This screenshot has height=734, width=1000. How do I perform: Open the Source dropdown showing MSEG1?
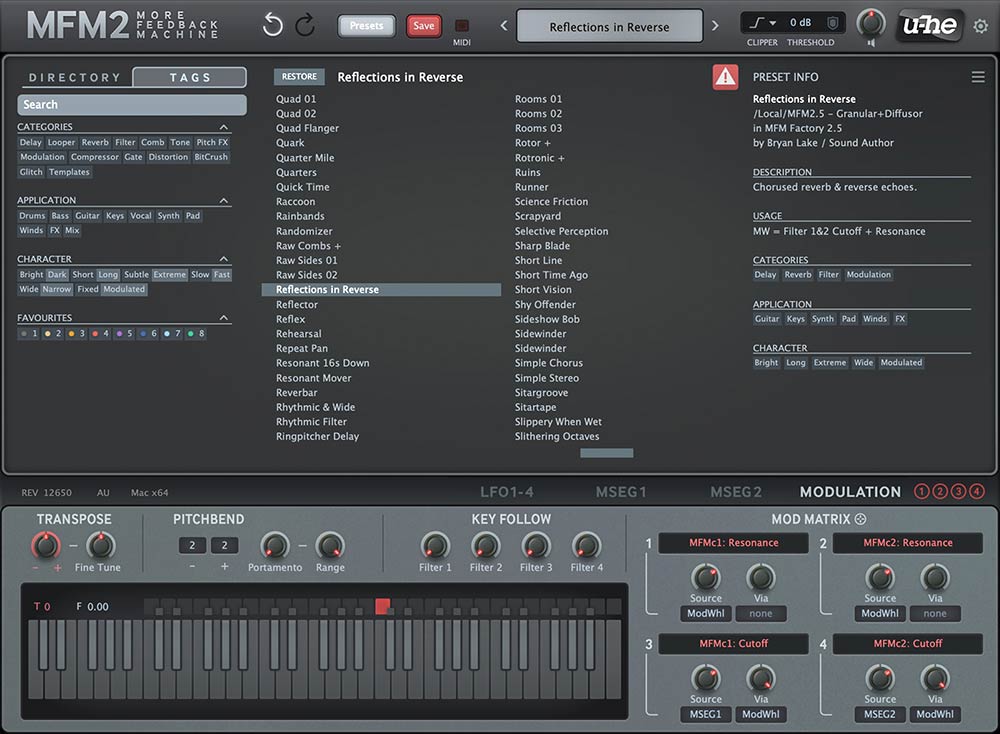pos(706,714)
